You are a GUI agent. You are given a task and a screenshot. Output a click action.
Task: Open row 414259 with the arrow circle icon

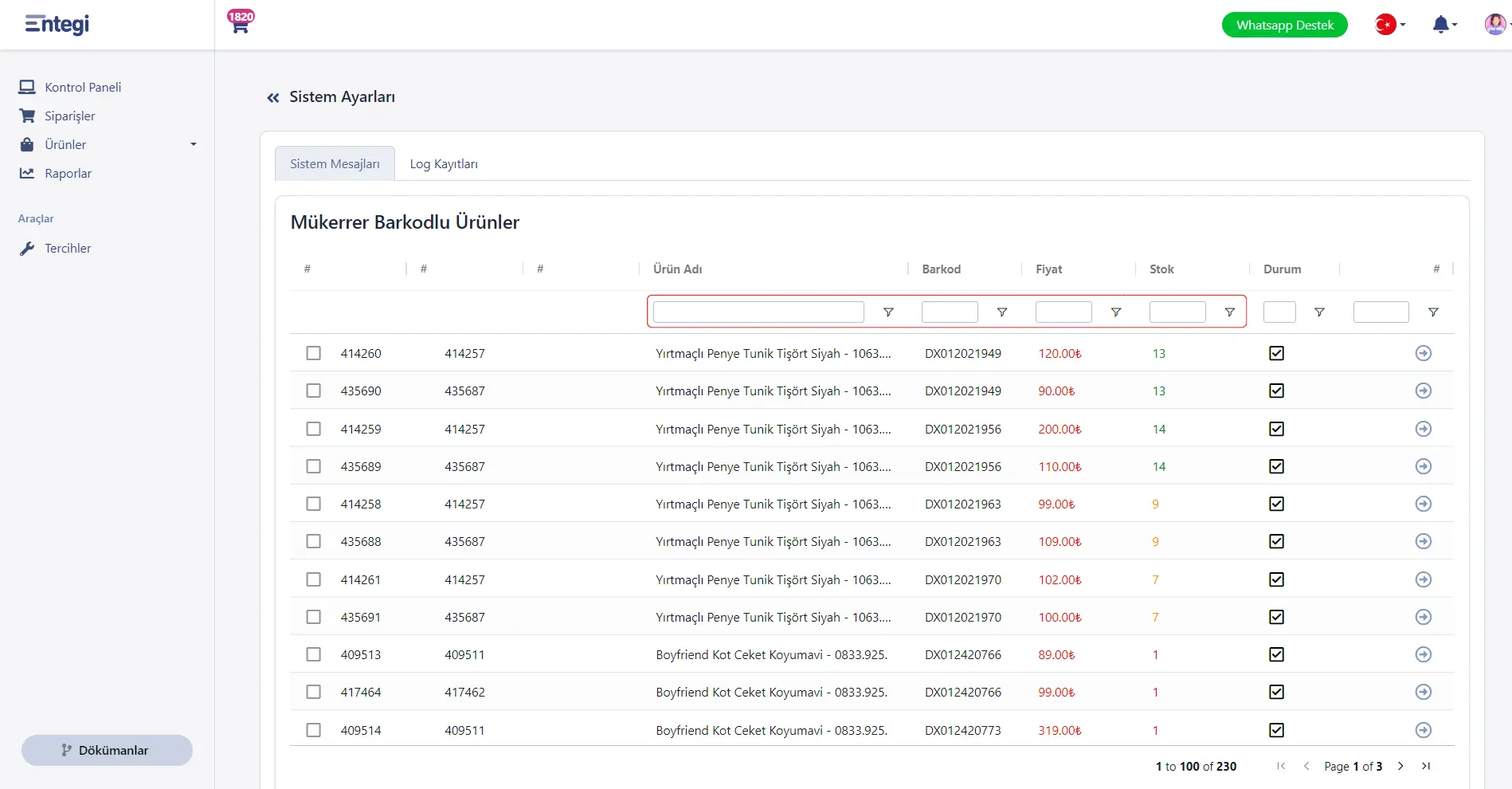[1424, 429]
